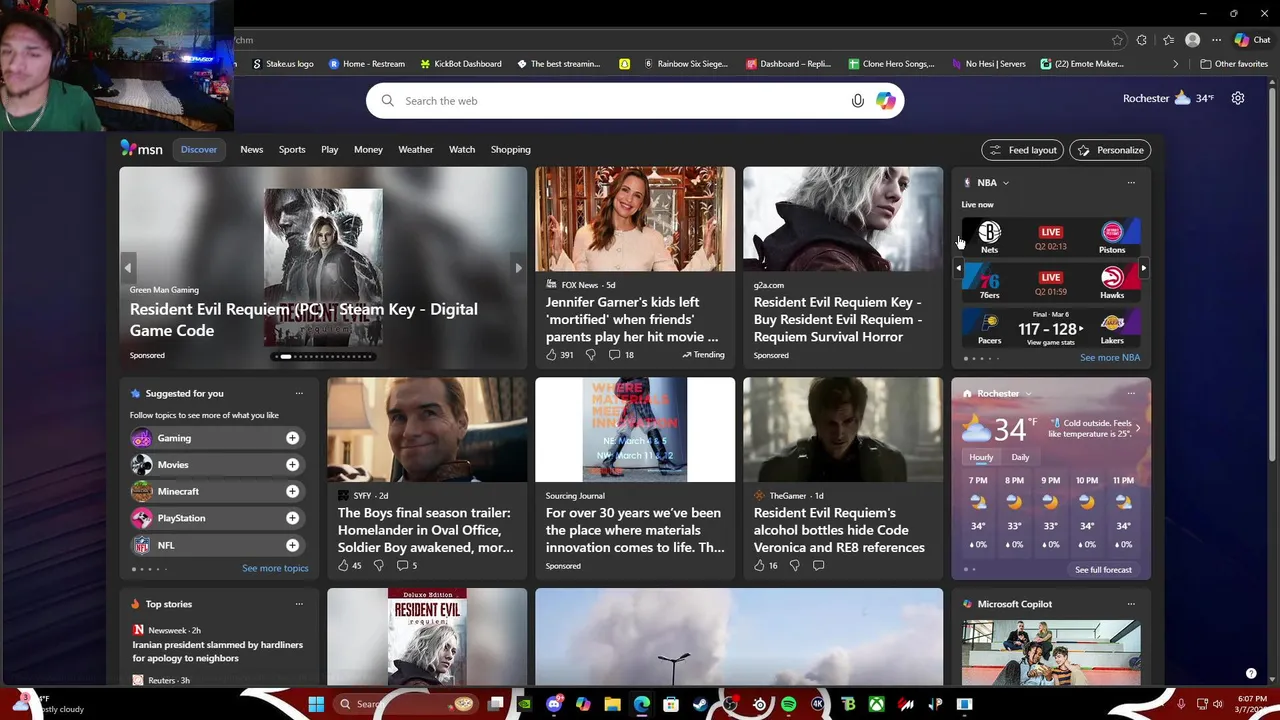Viewport: 1280px width, 720px height.
Task: Open Discord from the taskbar
Action: (555, 704)
